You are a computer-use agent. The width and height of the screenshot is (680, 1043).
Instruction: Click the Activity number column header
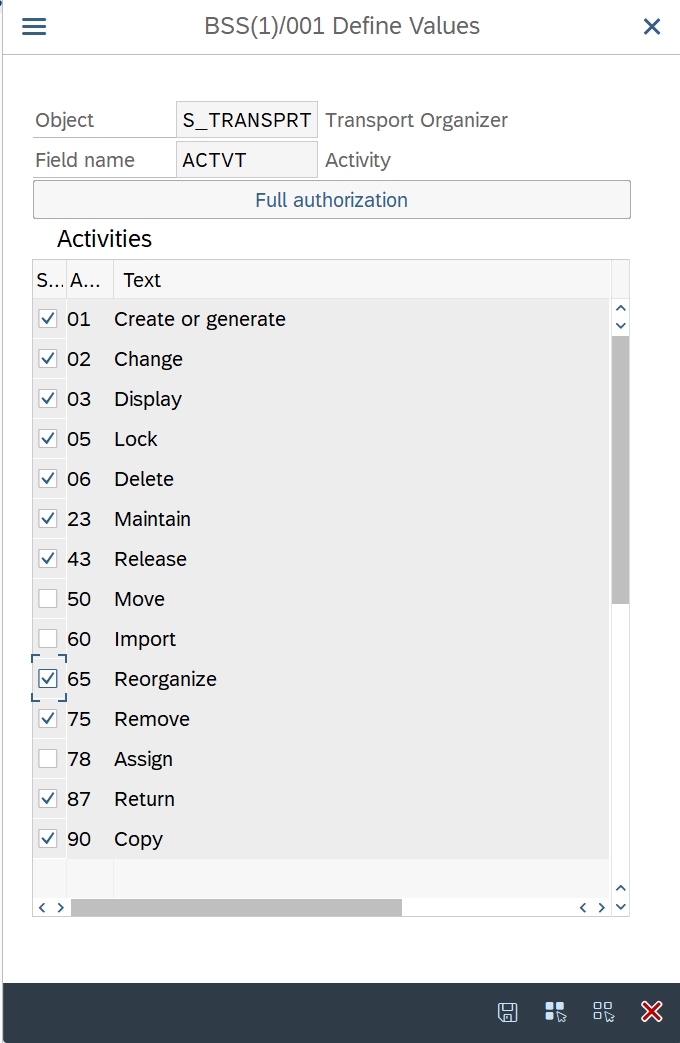point(80,280)
